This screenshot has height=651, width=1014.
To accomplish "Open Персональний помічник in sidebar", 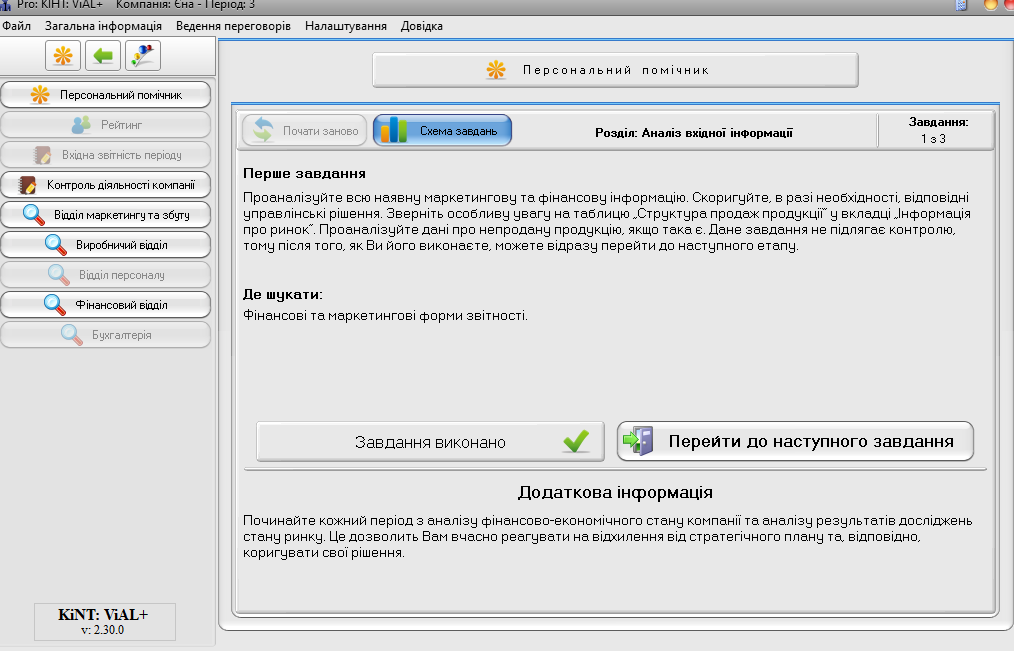I will (106, 95).
